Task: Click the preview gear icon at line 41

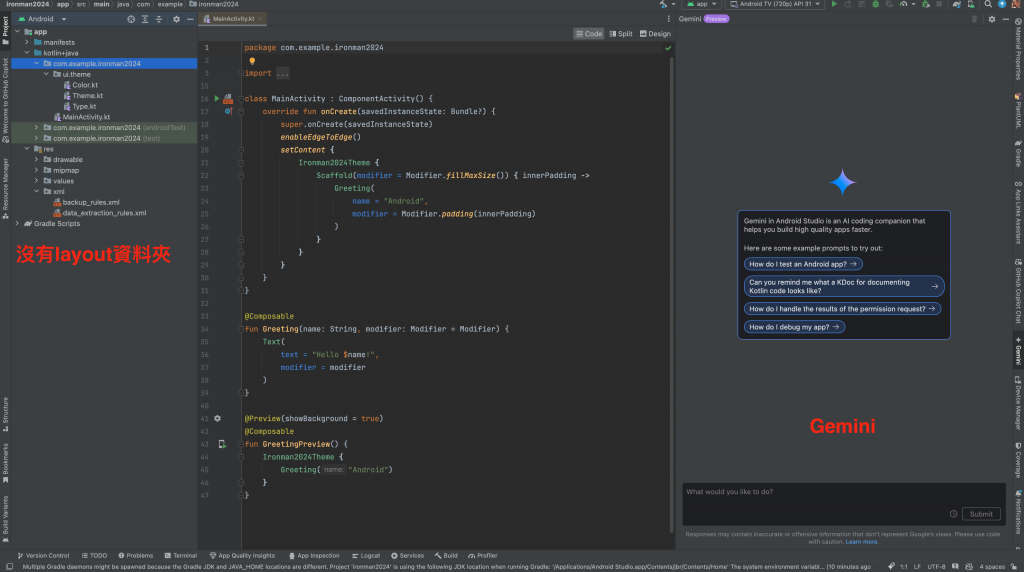Action: click(x=217, y=418)
